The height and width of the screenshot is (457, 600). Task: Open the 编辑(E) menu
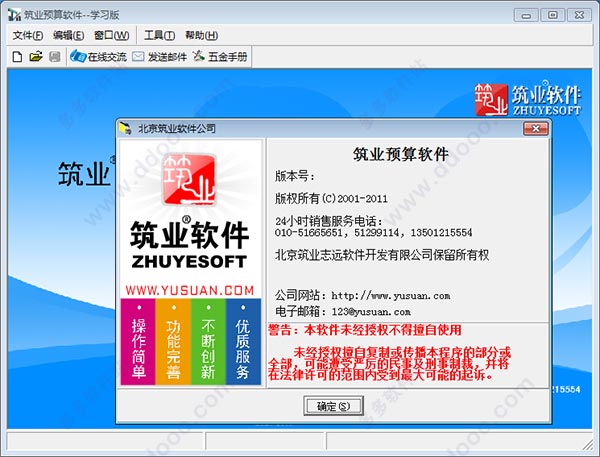(x=68, y=36)
